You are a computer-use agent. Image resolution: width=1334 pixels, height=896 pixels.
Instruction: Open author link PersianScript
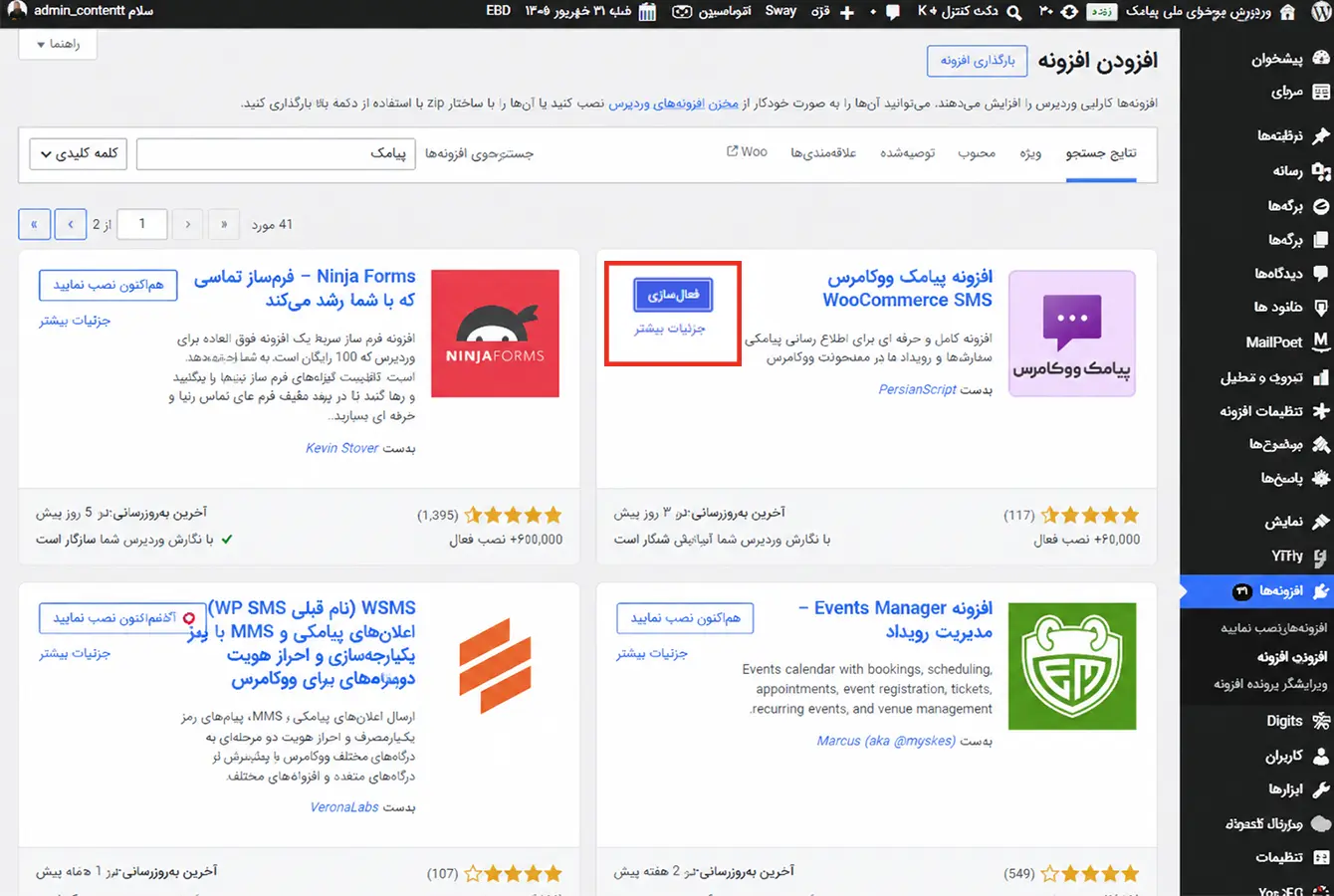pyautogui.click(x=917, y=389)
